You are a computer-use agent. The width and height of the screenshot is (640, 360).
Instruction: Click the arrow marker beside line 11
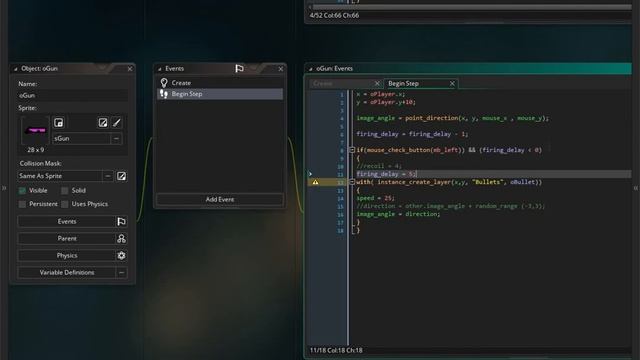[x=310, y=174]
